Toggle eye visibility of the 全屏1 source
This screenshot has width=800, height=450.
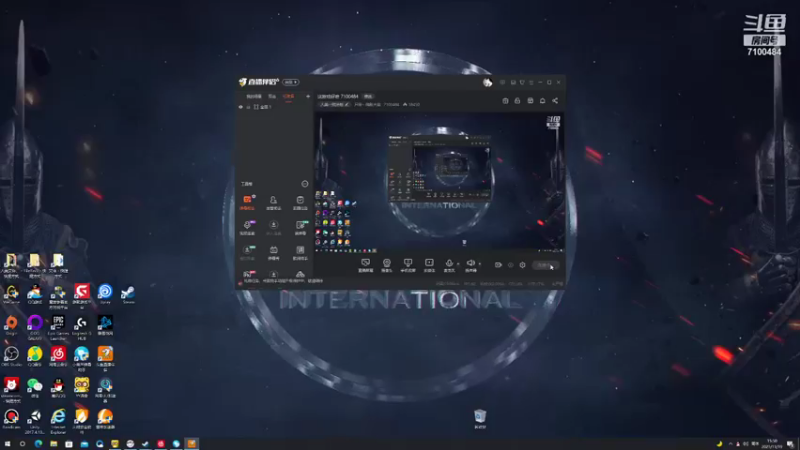pos(241,107)
